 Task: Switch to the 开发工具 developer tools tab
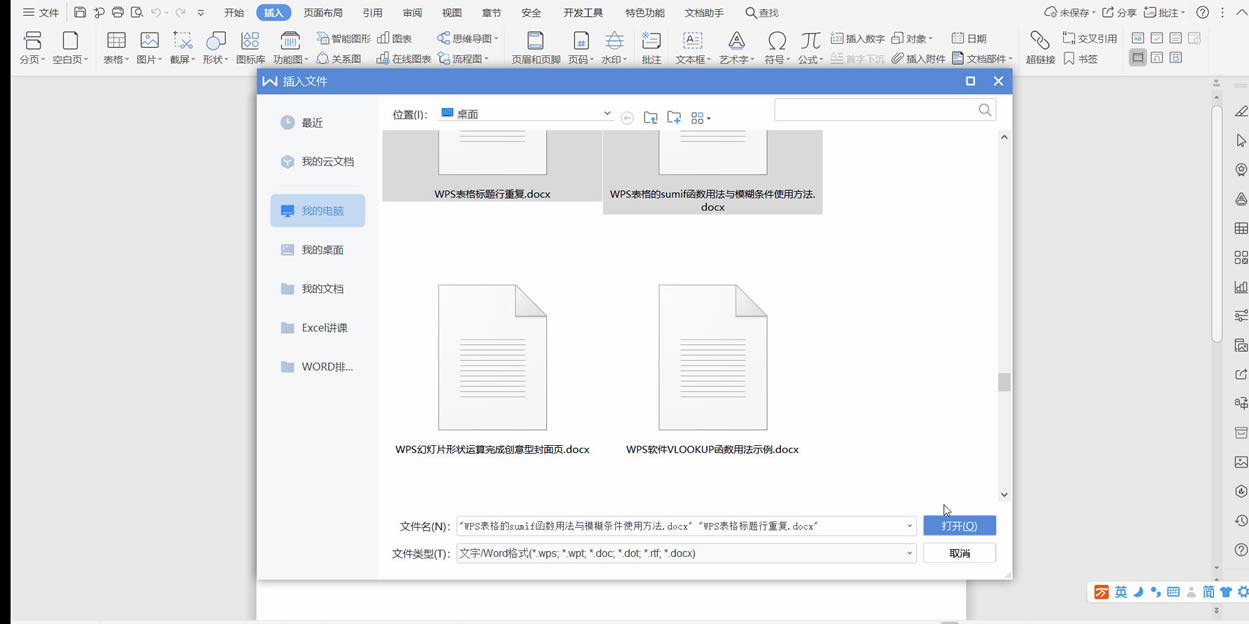pyautogui.click(x=583, y=13)
